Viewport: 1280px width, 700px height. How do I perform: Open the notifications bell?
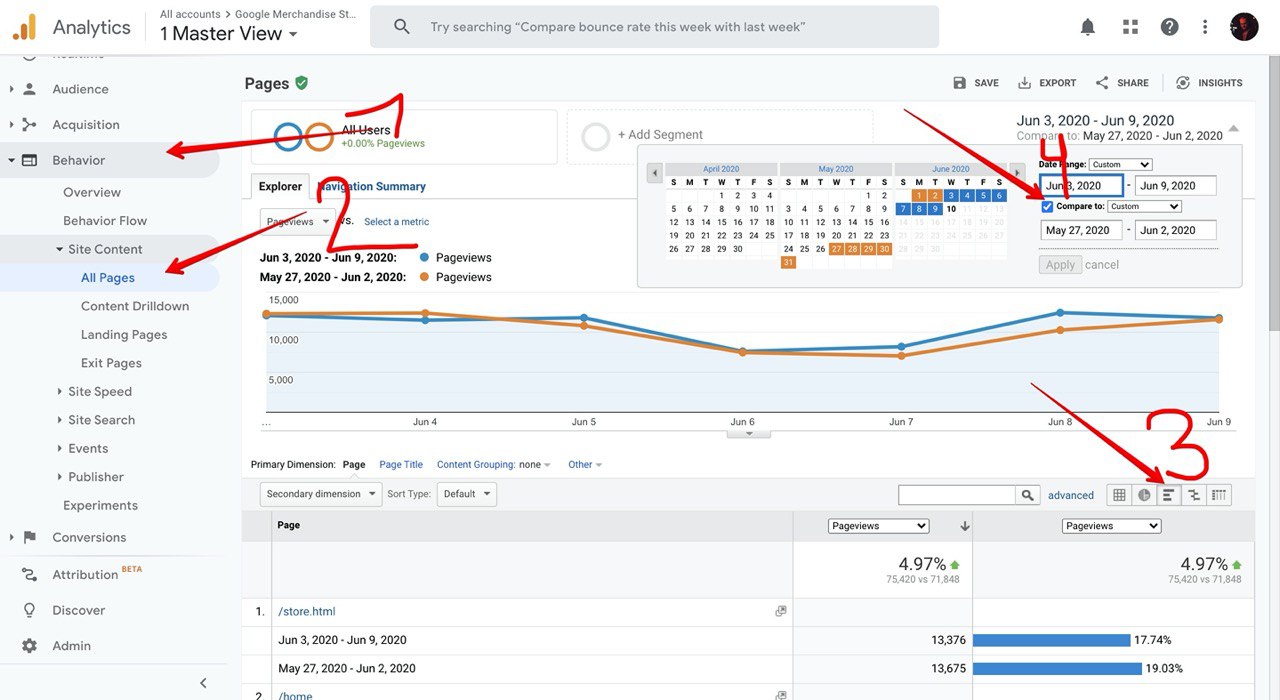(x=1088, y=27)
